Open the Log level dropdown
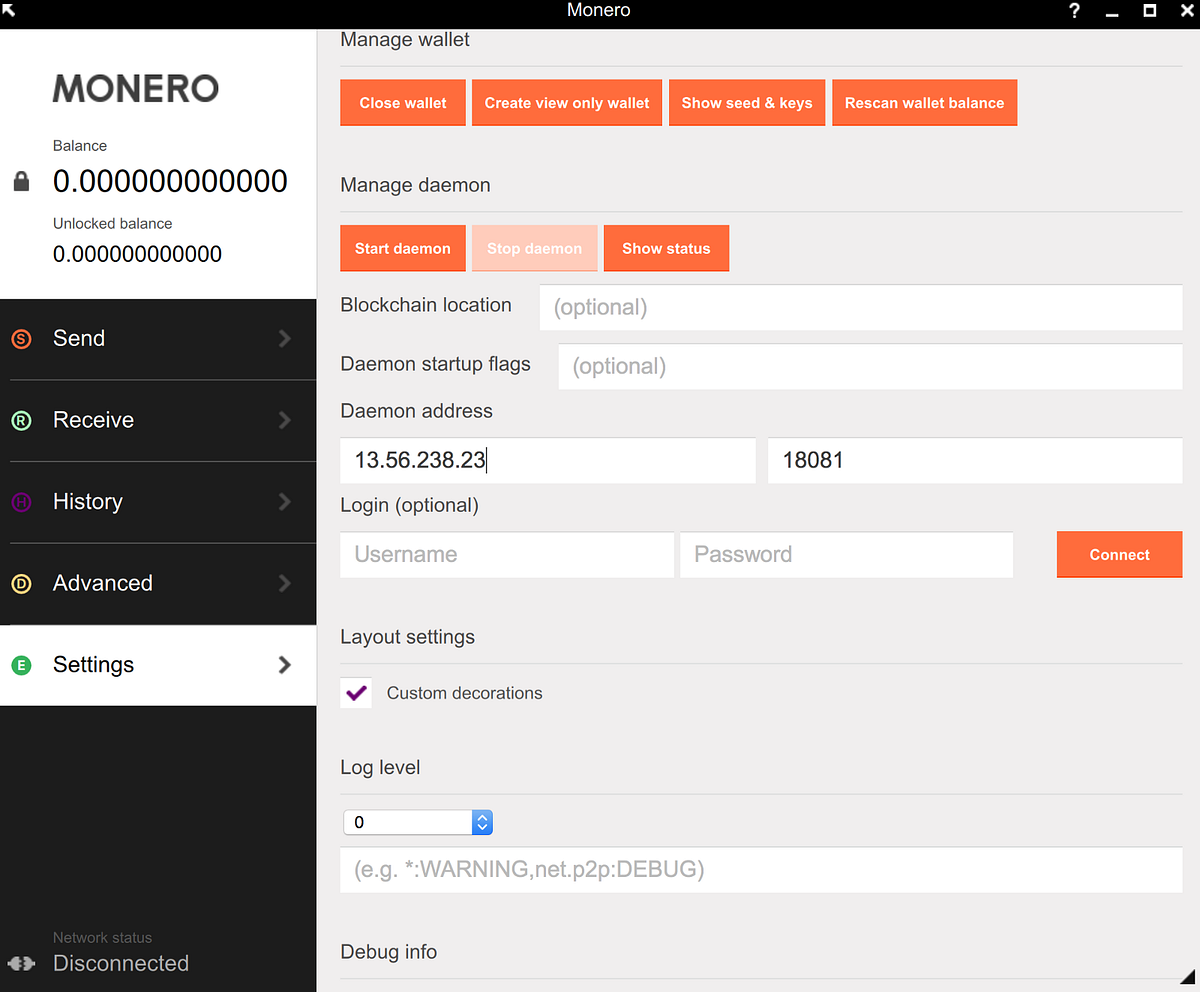The width and height of the screenshot is (1200, 992). [x=418, y=822]
